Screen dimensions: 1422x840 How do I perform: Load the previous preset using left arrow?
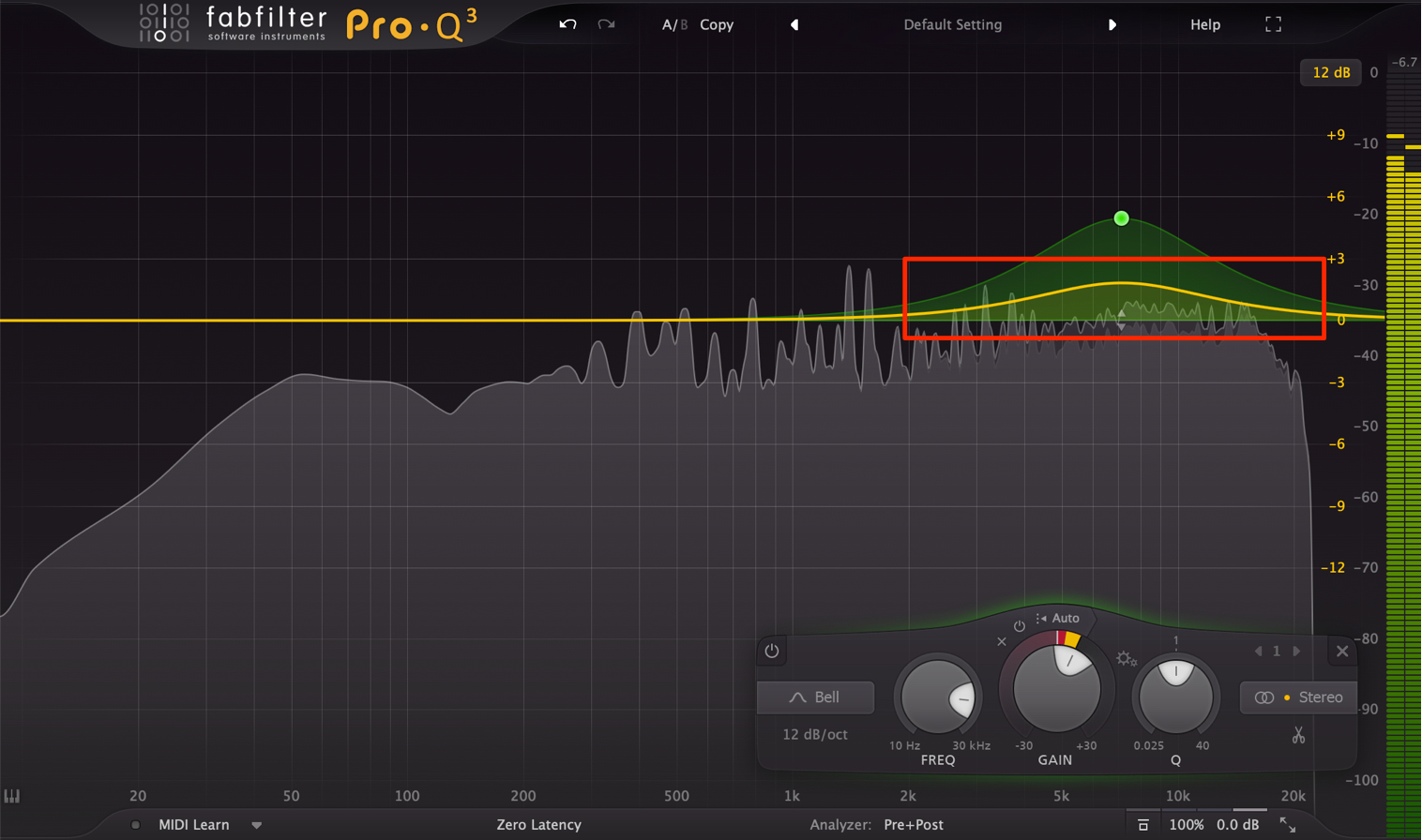pos(794,25)
